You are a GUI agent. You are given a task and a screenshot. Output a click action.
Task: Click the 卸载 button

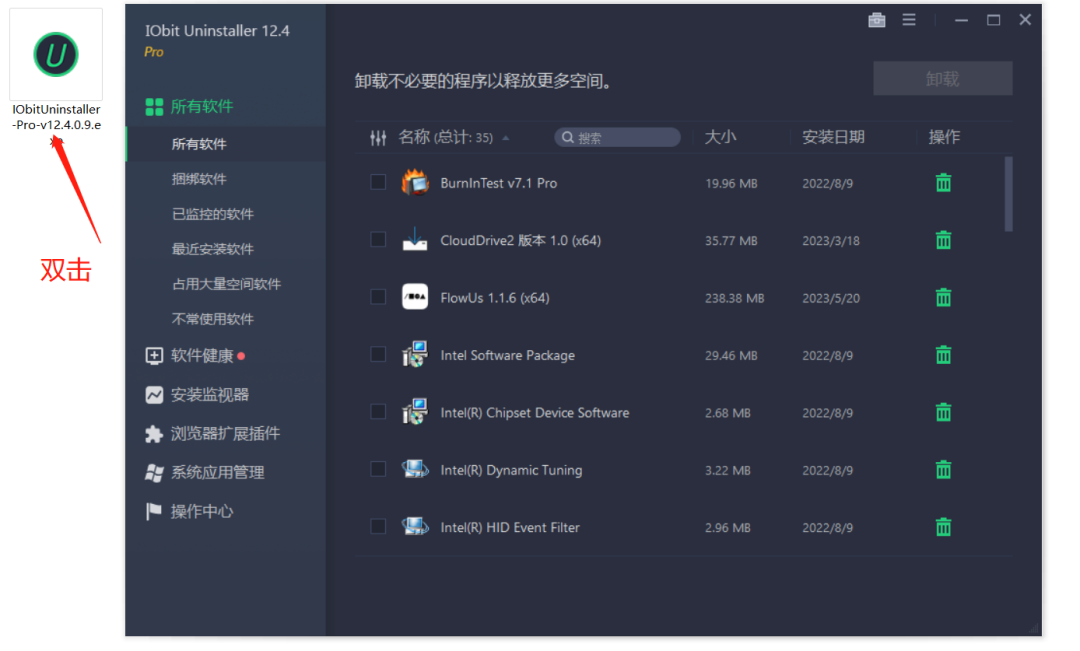point(942,78)
